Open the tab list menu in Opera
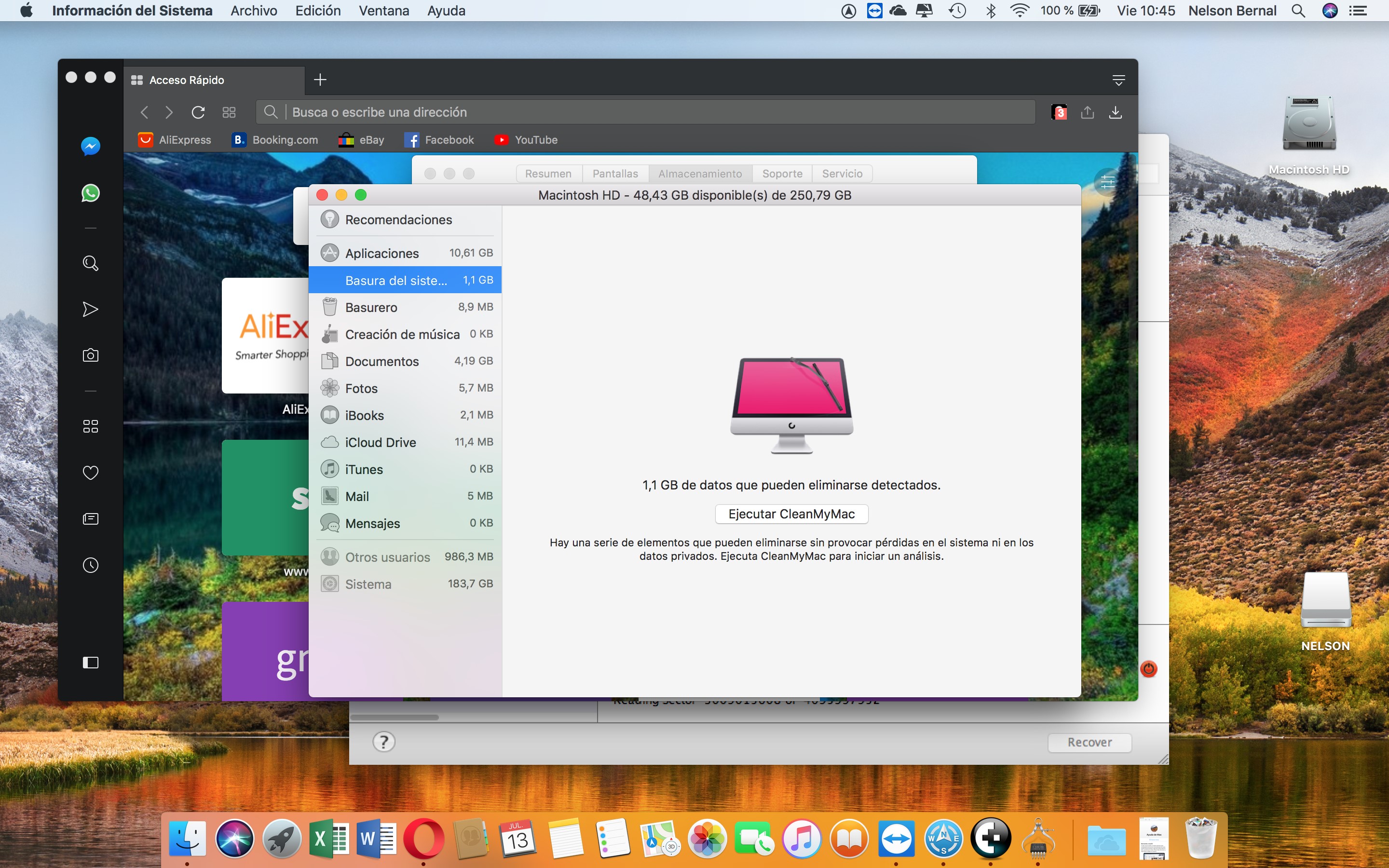This screenshot has width=1389, height=868. (x=1118, y=80)
